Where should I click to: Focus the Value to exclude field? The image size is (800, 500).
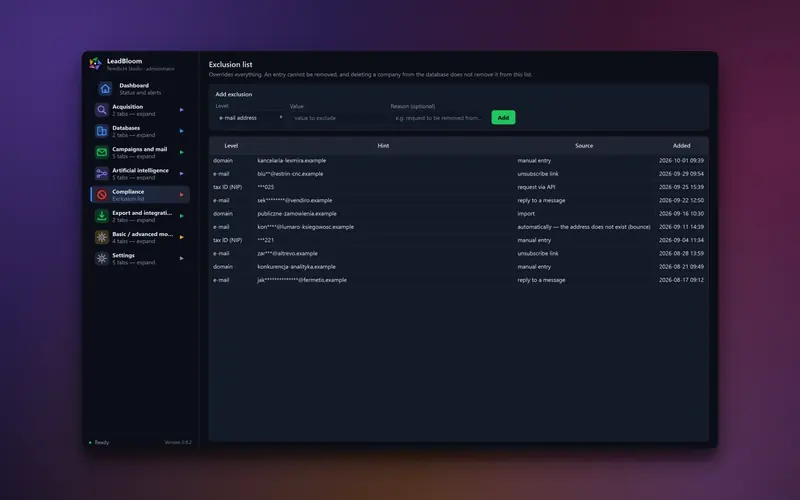(x=338, y=118)
